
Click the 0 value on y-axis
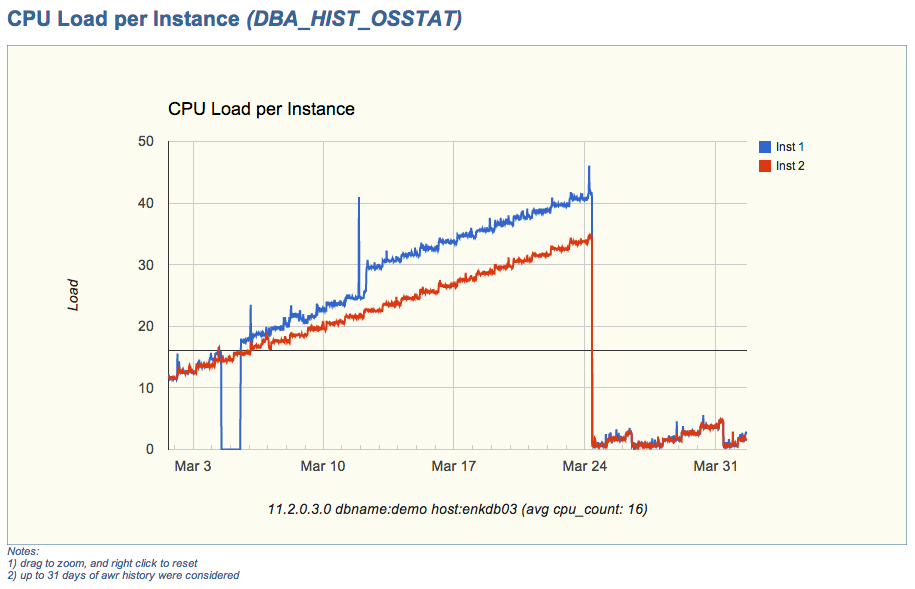coord(150,449)
